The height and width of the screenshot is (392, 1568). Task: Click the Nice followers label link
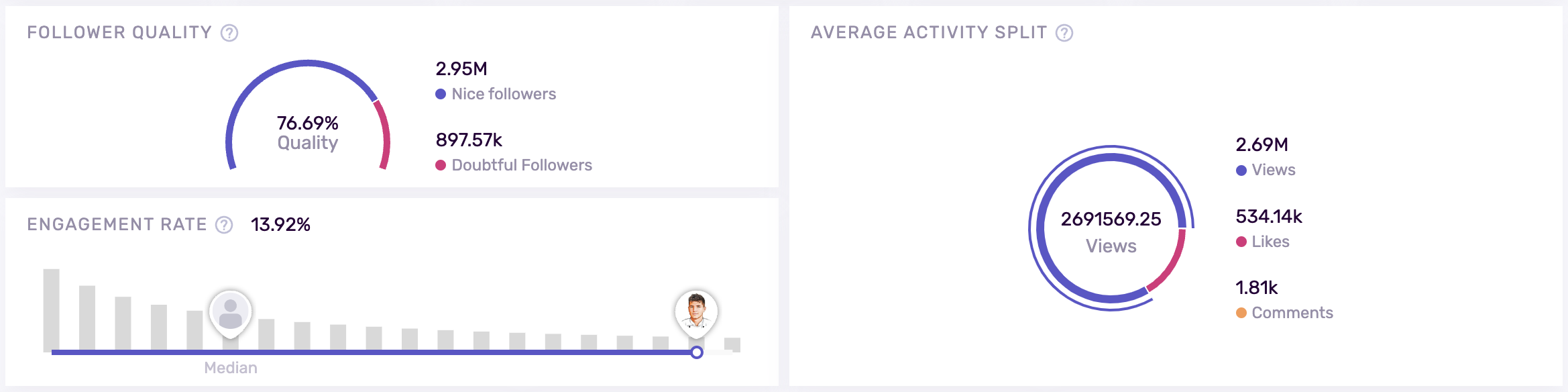(x=504, y=94)
